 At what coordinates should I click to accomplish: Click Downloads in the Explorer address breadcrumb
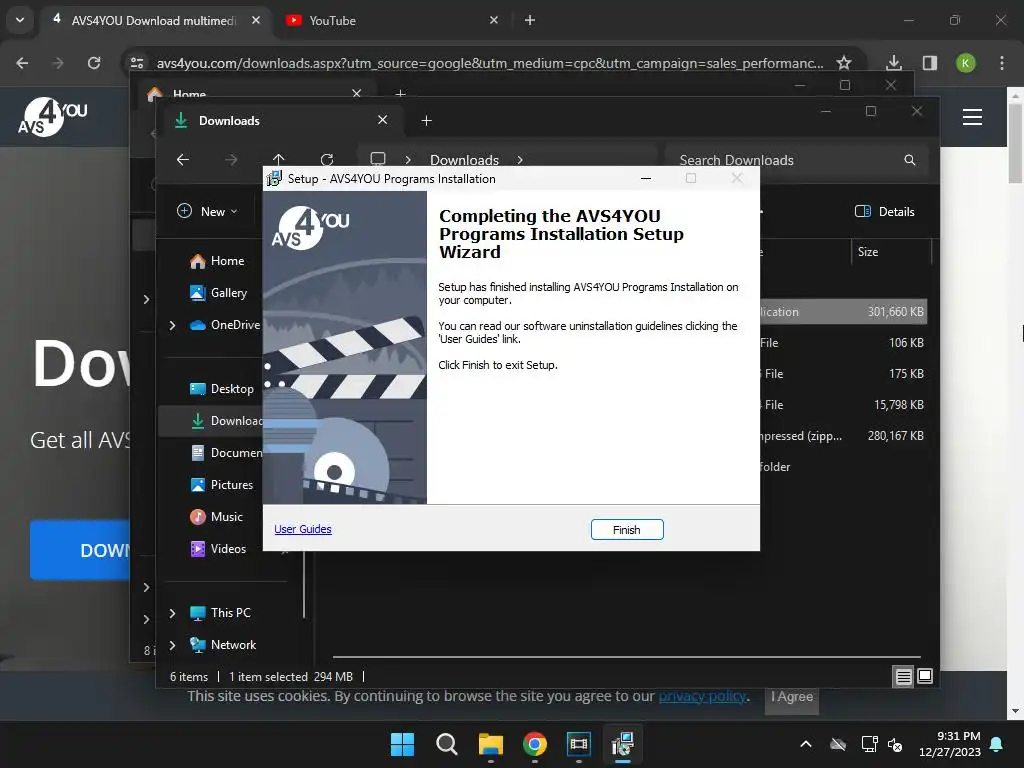pos(464,160)
